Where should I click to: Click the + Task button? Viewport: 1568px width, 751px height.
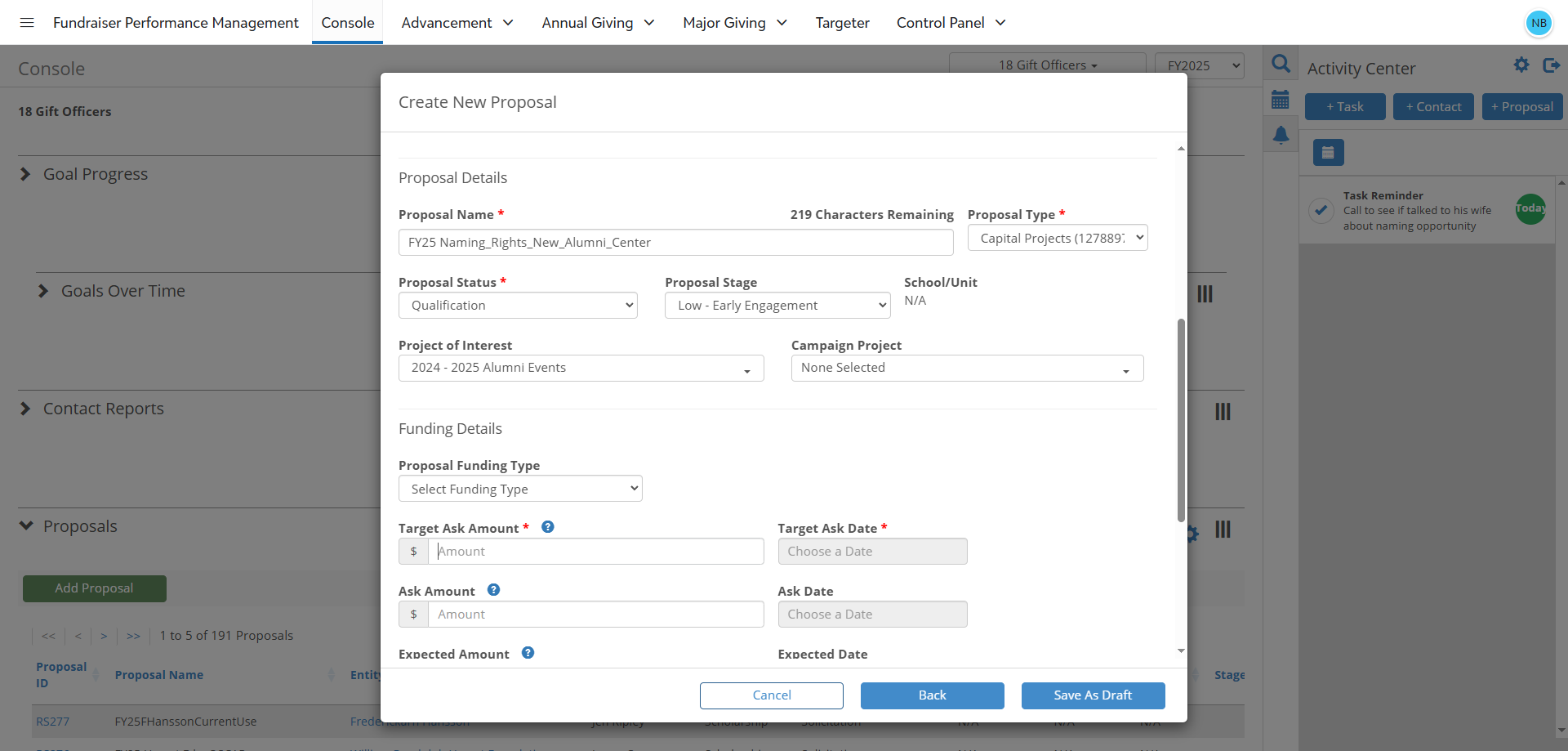click(x=1345, y=107)
